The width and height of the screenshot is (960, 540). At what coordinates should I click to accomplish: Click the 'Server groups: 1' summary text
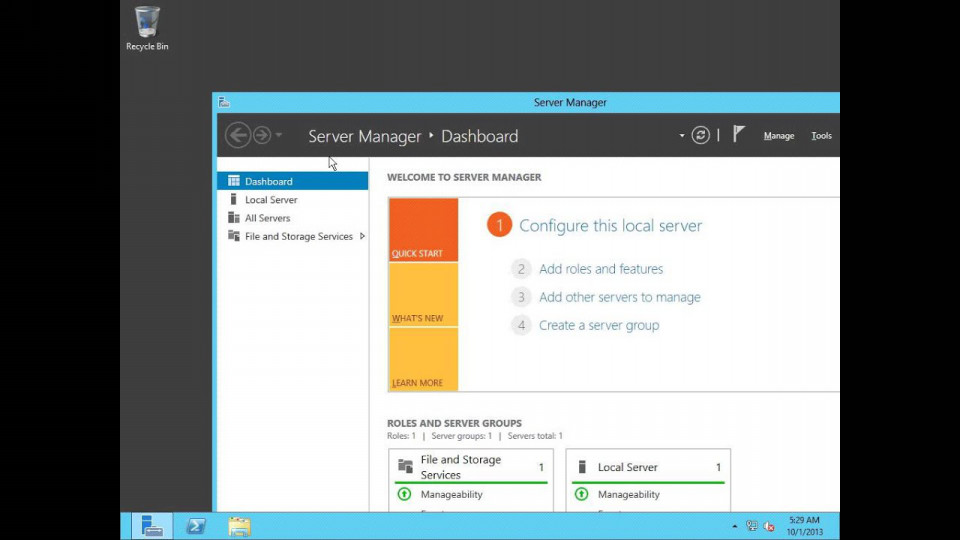(x=462, y=436)
